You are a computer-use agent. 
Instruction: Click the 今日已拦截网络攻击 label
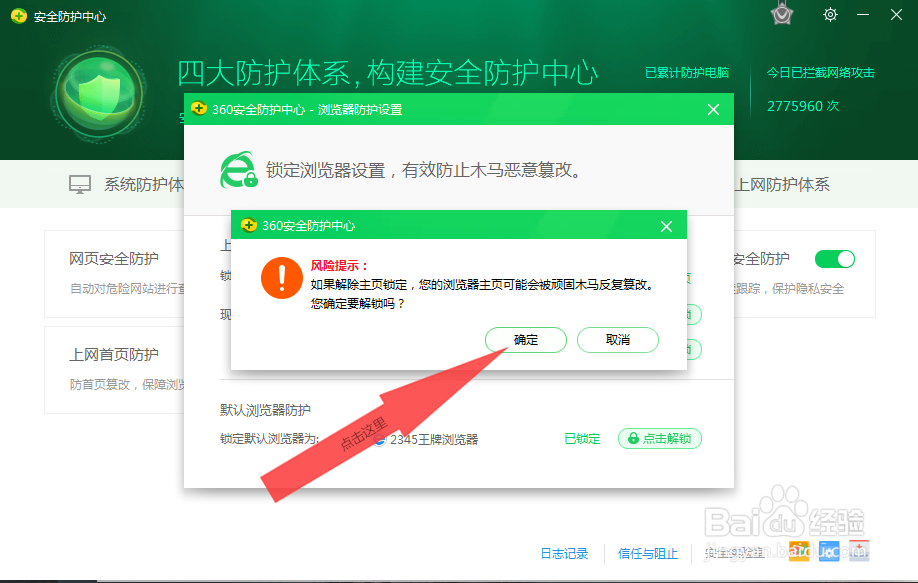(x=821, y=73)
